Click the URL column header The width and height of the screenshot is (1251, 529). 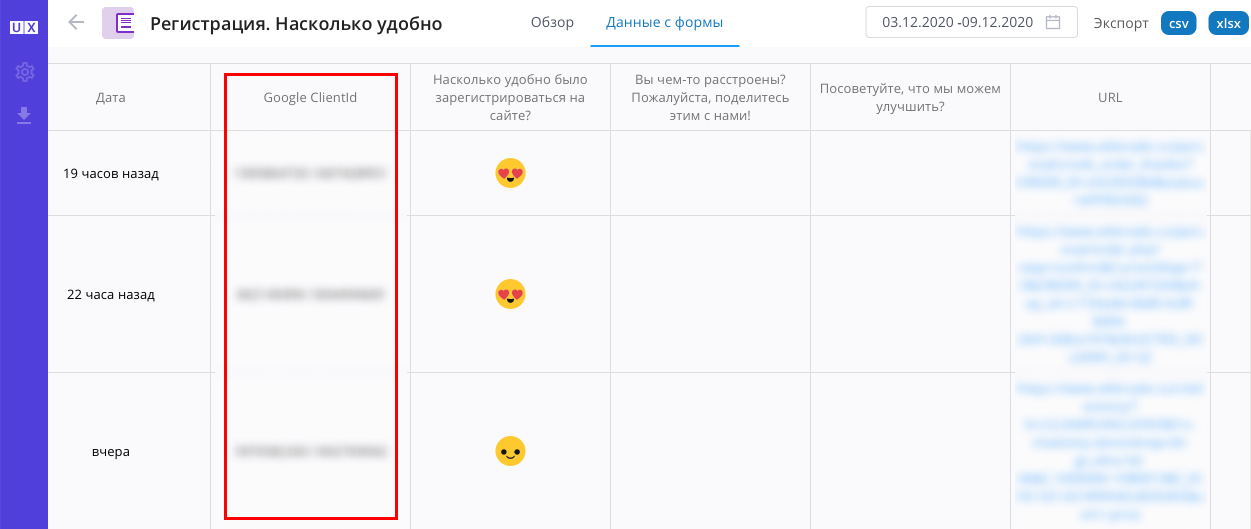[x=1110, y=98]
